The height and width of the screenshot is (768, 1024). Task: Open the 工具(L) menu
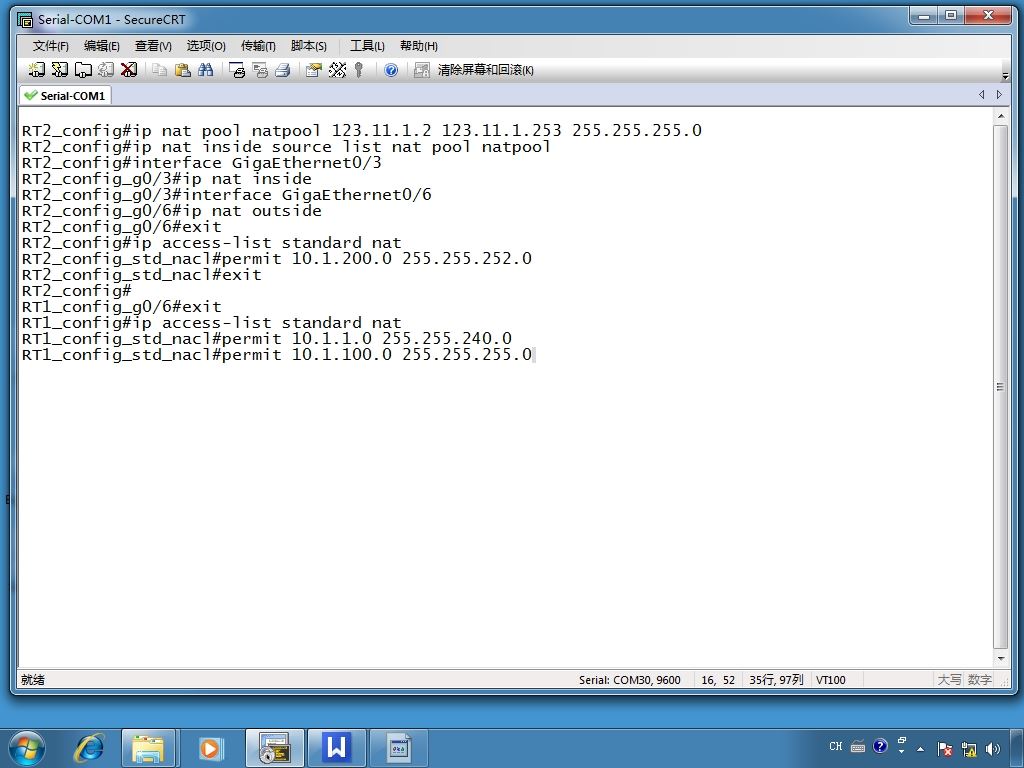coord(367,46)
